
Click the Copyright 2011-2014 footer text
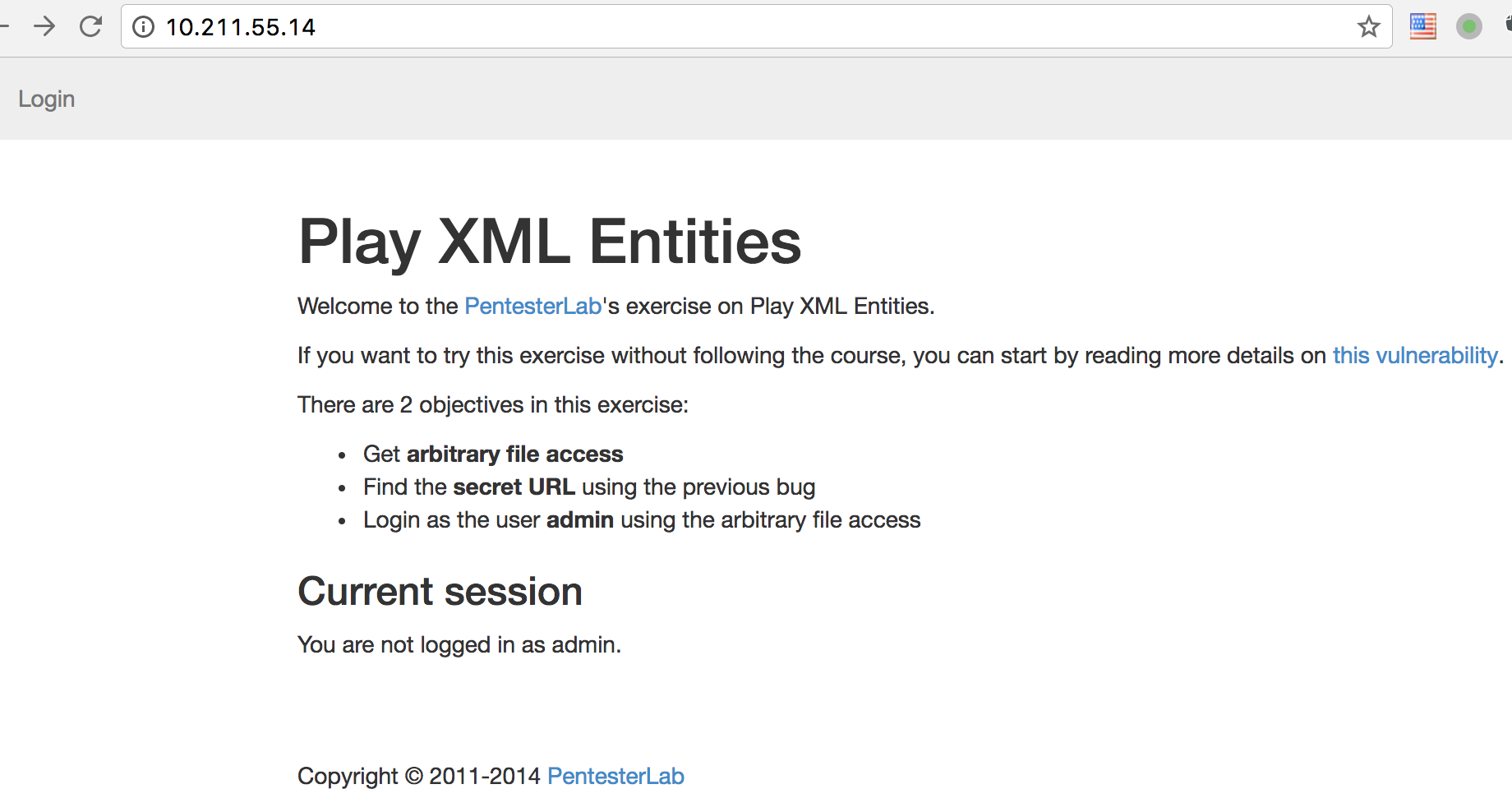pyautogui.click(x=419, y=776)
